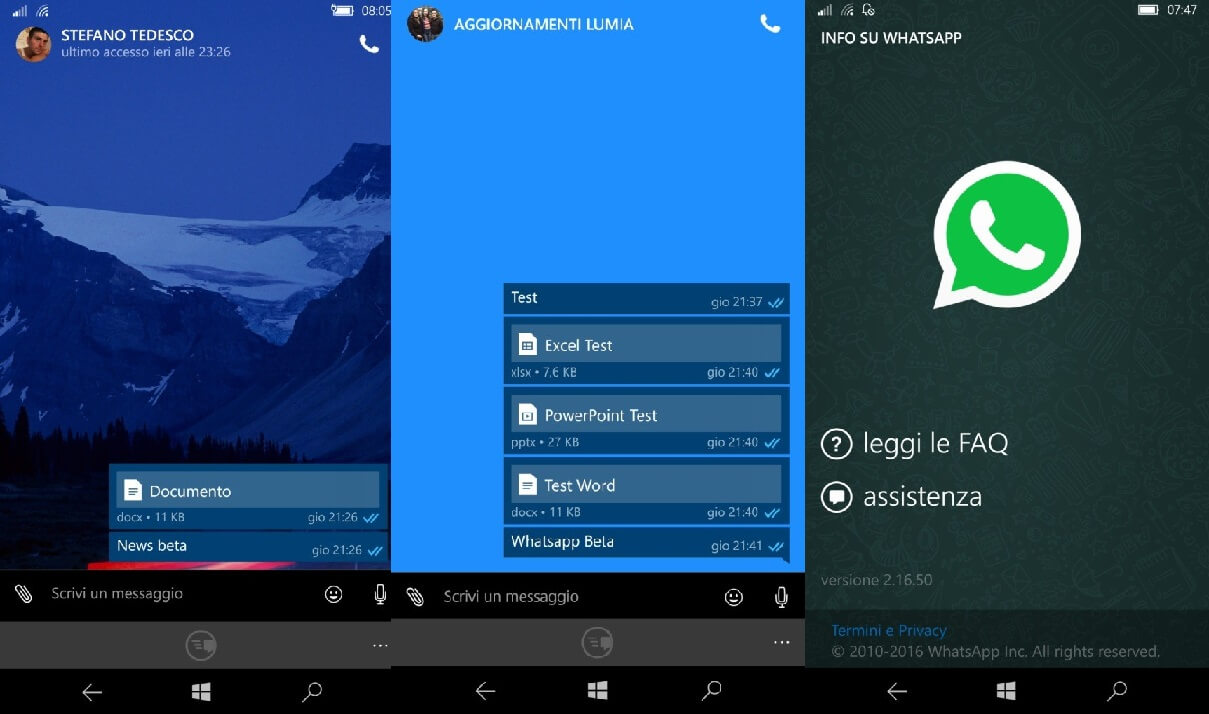Tap the app bar chat icon in Stefano Tedesco chat
1209x714 pixels.
pos(201,645)
